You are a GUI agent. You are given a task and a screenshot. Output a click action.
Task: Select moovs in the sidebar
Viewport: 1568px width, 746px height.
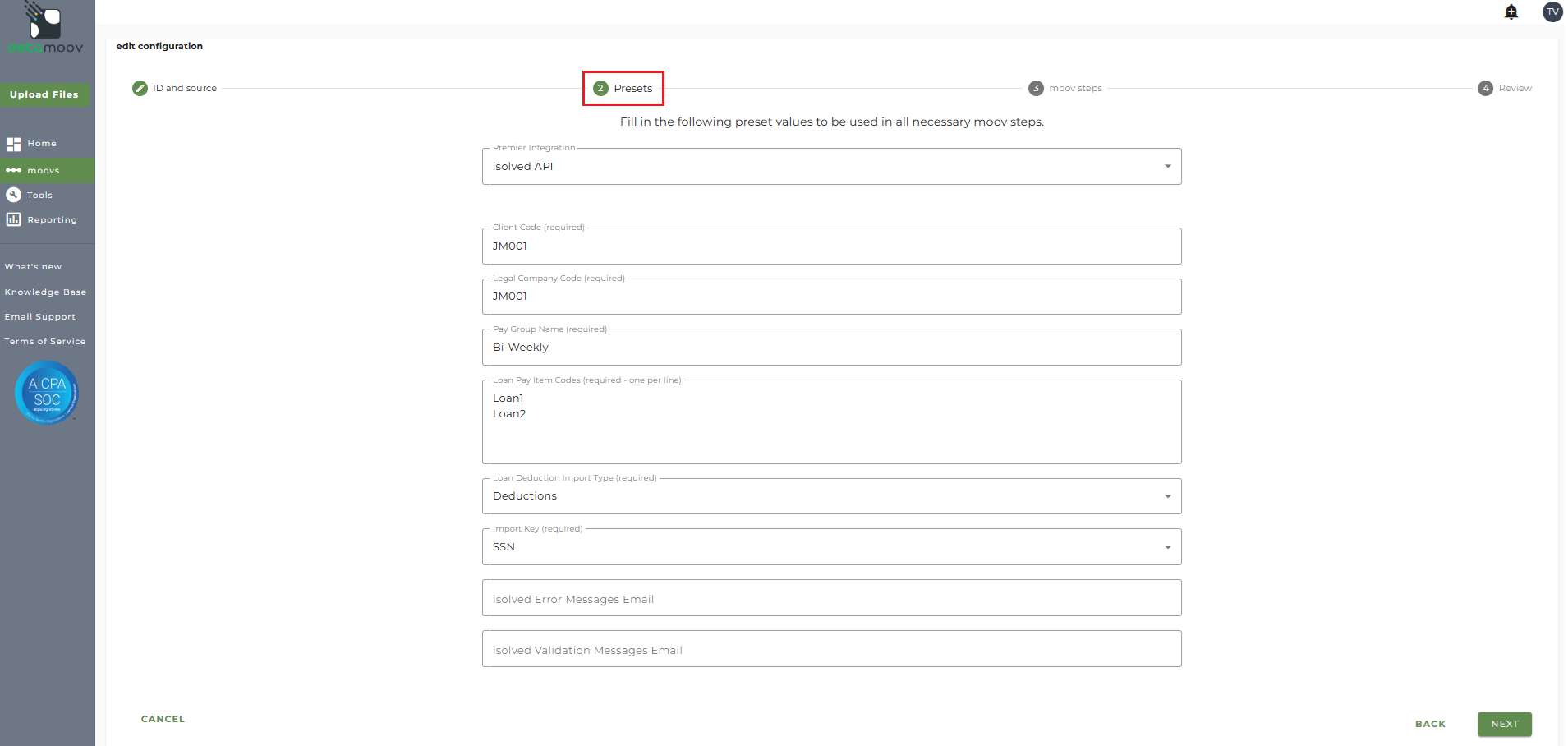[x=43, y=171]
